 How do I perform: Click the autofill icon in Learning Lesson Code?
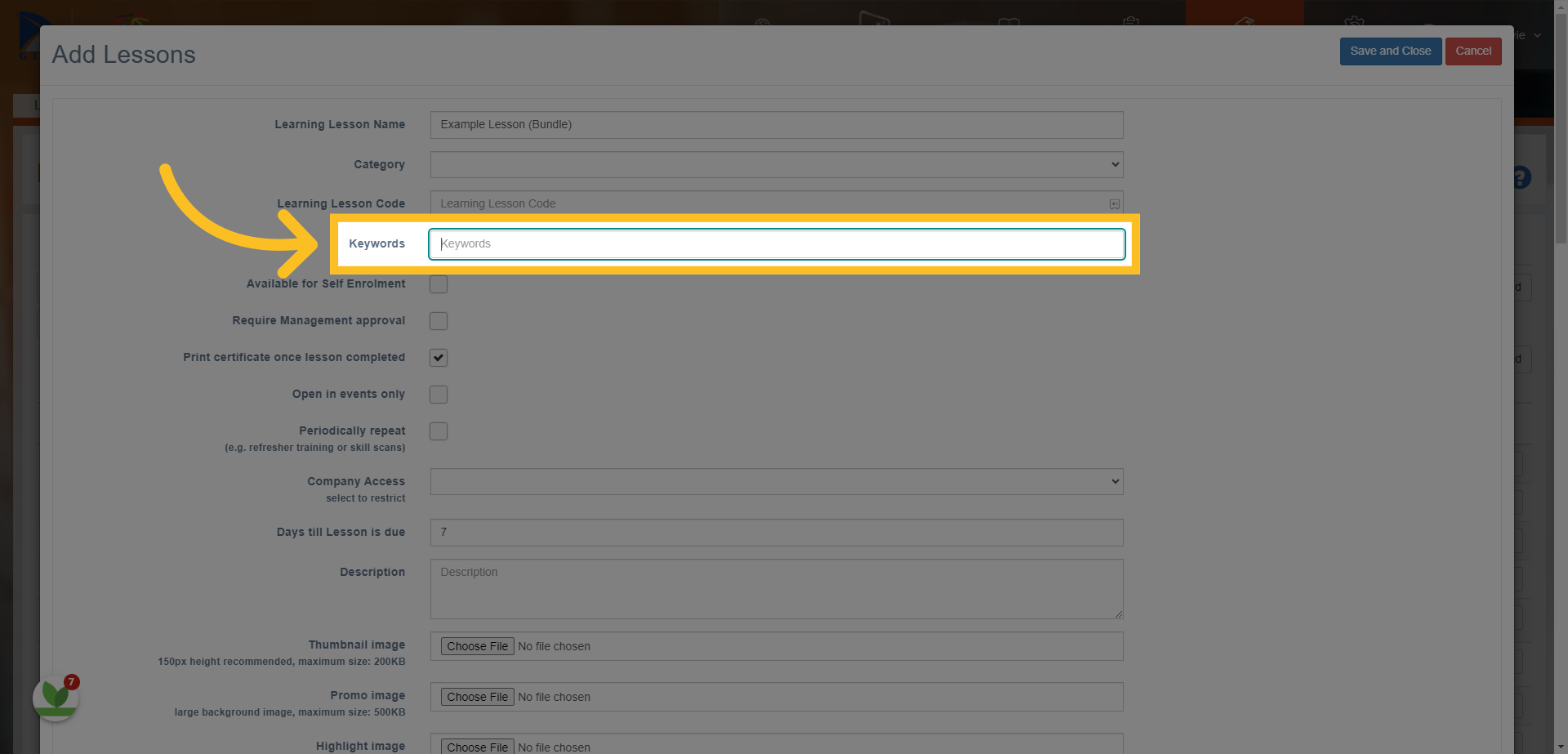pos(1114,204)
